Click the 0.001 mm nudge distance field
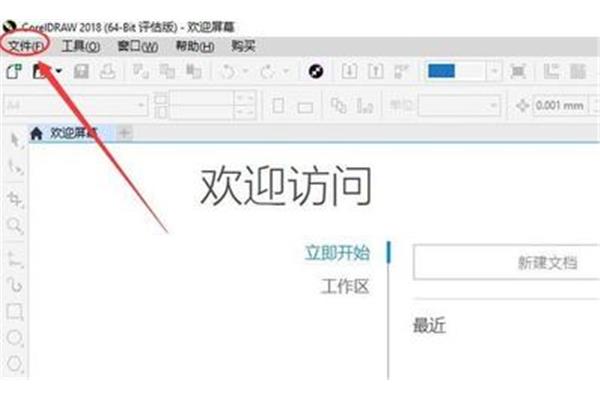 click(x=559, y=105)
